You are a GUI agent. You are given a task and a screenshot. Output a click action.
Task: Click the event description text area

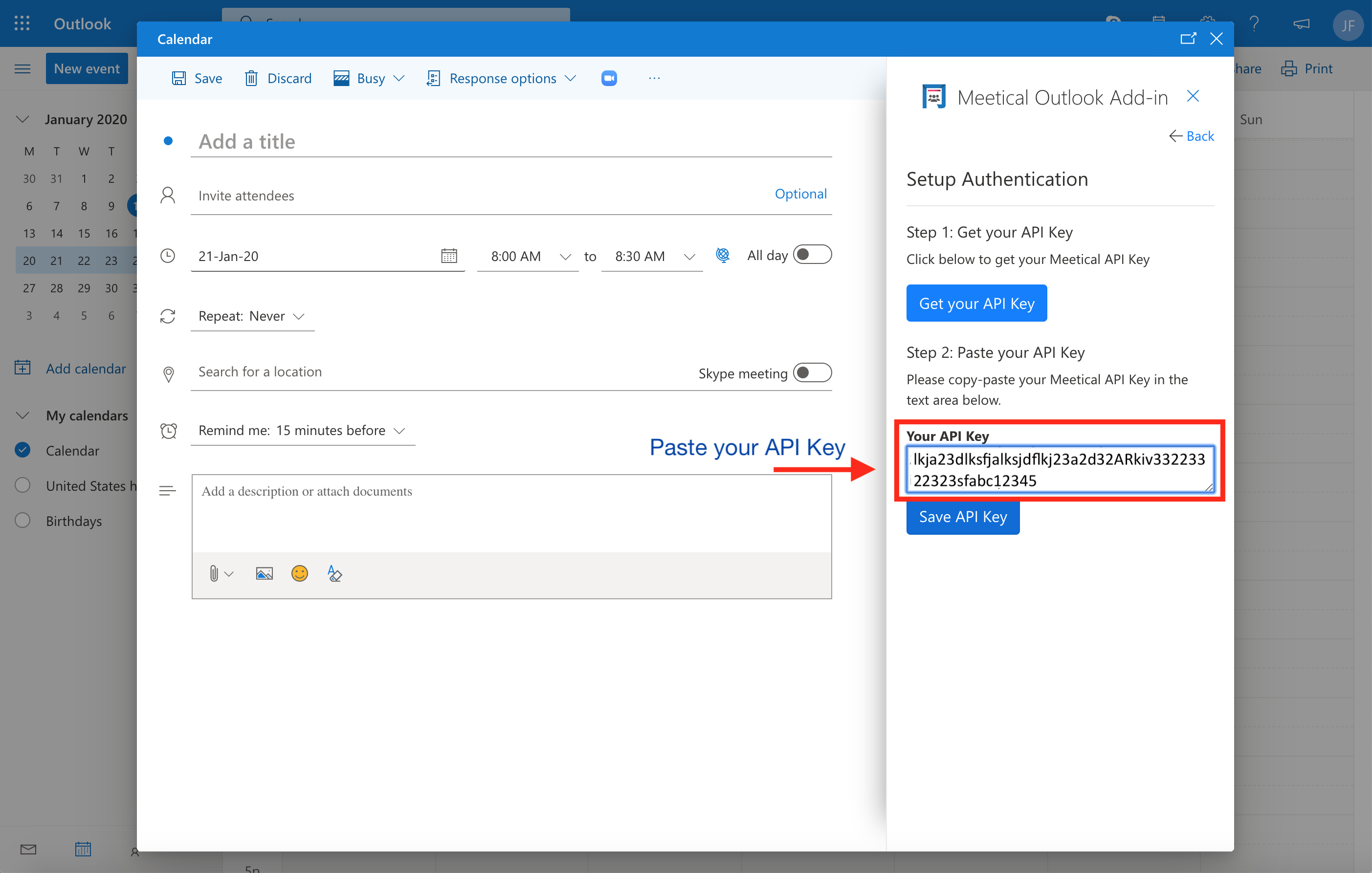[x=511, y=513]
